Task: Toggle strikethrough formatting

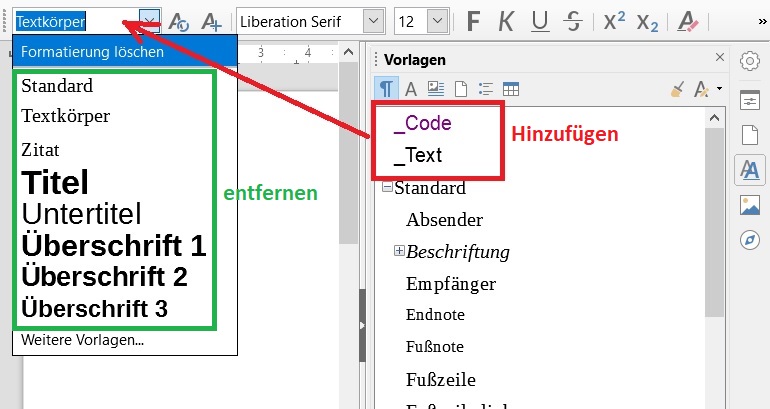Action: coord(573,22)
